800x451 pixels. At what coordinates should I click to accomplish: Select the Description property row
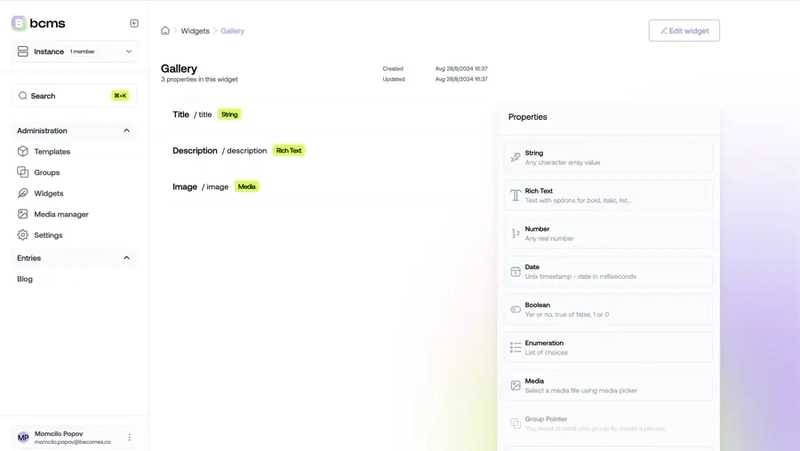(x=324, y=151)
